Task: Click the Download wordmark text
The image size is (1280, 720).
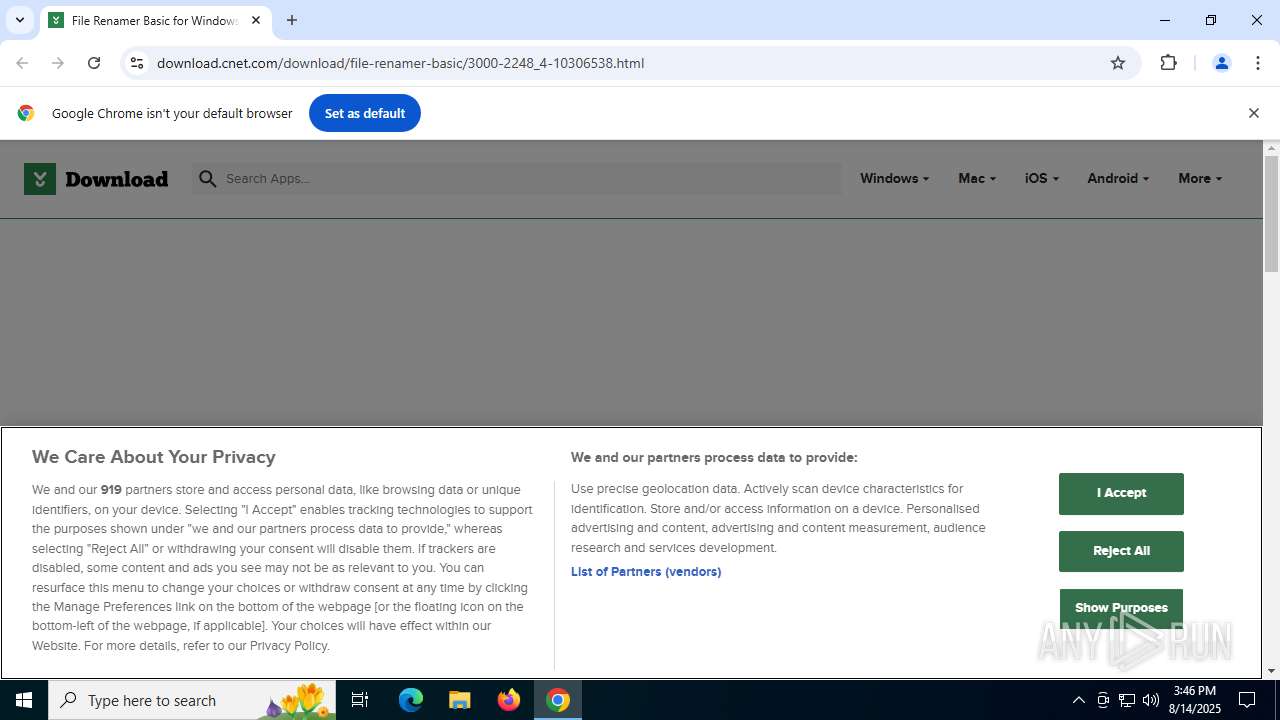Action: click(x=116, y=179)
